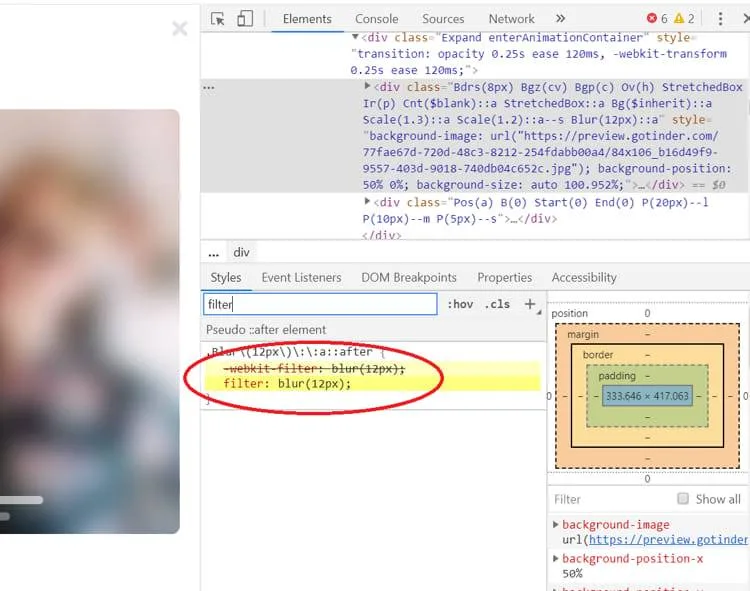Activate the inspect element picker
750x591 pixels.
(x=218, y=18)
